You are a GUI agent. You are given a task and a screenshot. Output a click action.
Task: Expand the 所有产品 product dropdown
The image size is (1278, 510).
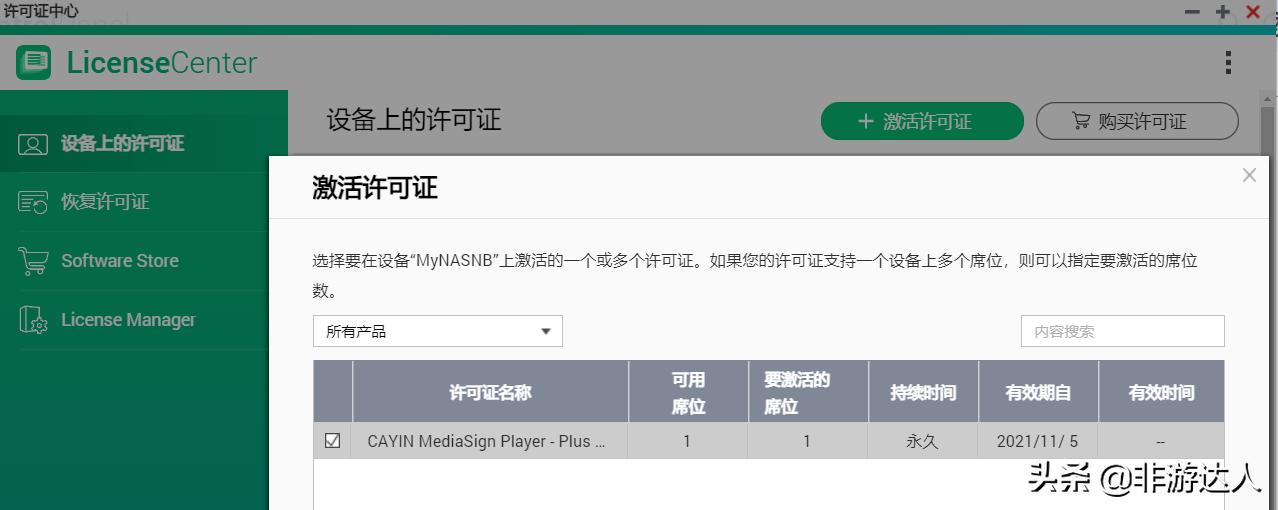tap(438, 331)
